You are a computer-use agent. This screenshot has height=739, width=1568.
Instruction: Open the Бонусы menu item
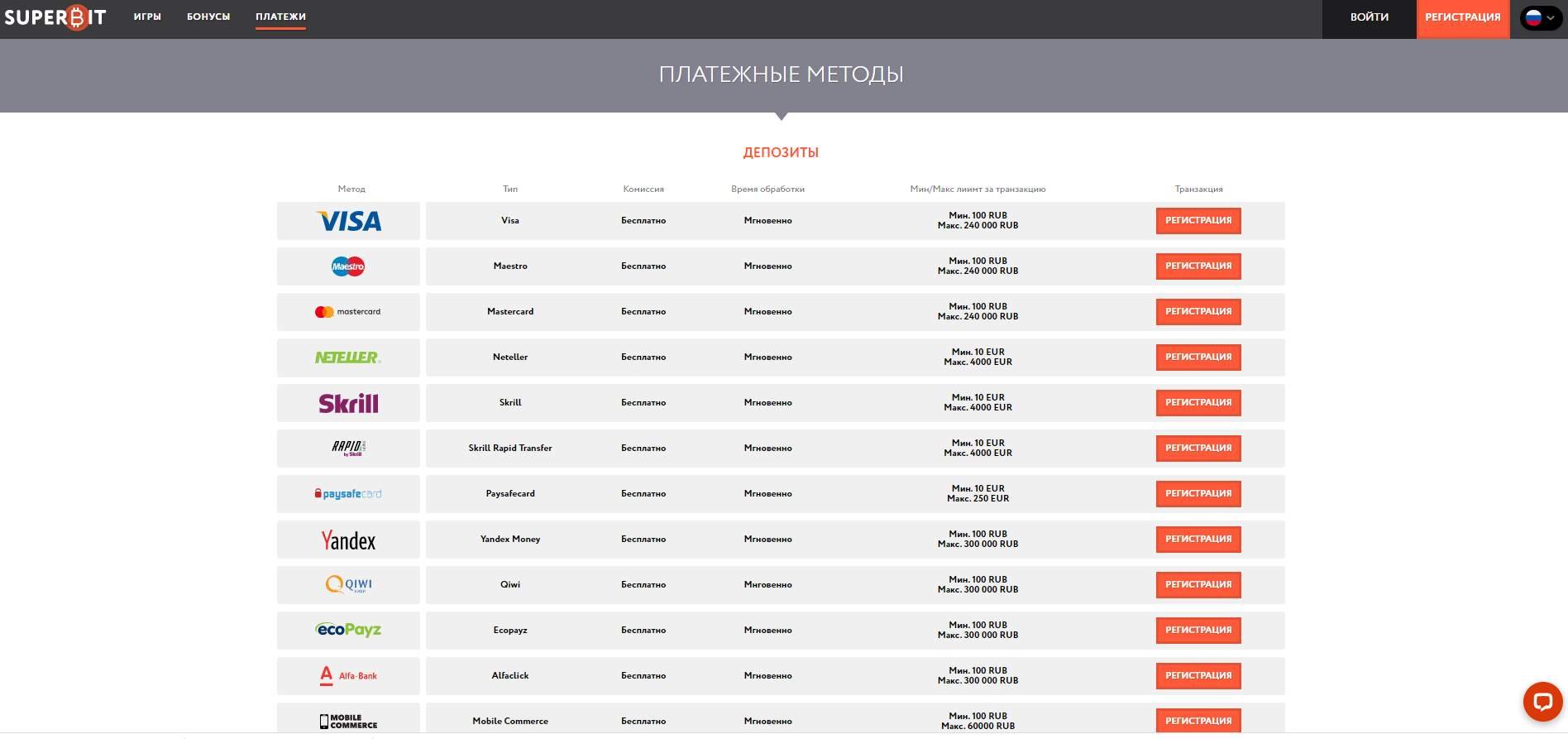click(x=208, y=17)
